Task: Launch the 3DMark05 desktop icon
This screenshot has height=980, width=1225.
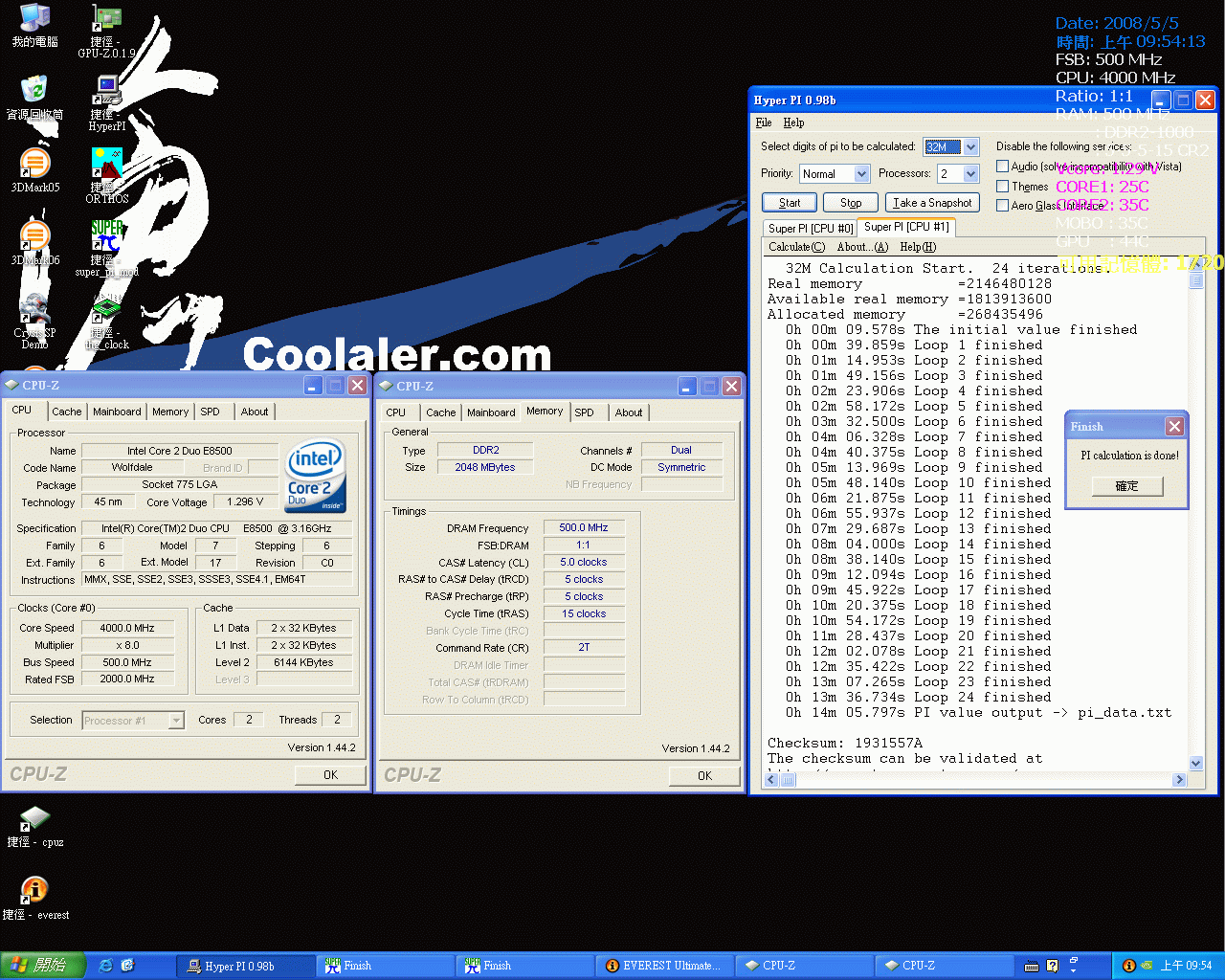Action: click(34, 170)
